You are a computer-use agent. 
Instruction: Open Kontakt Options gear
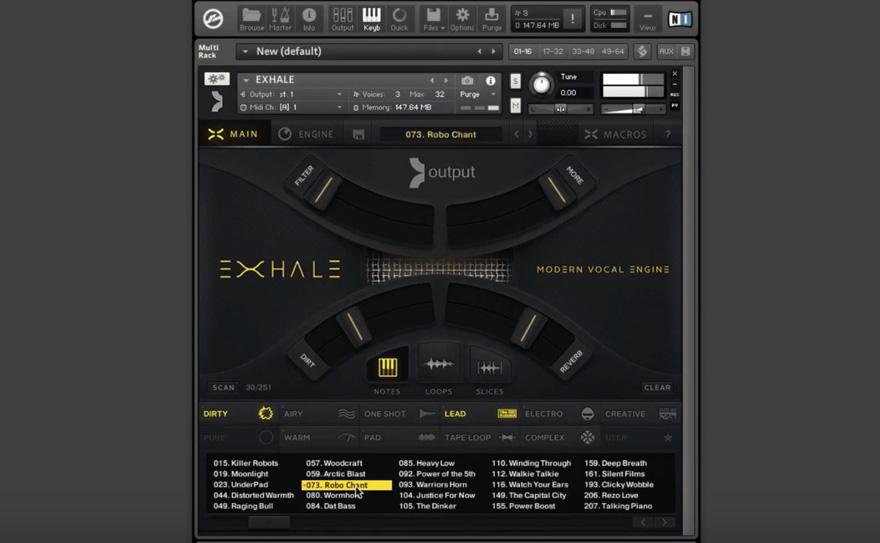pos(462,19)
